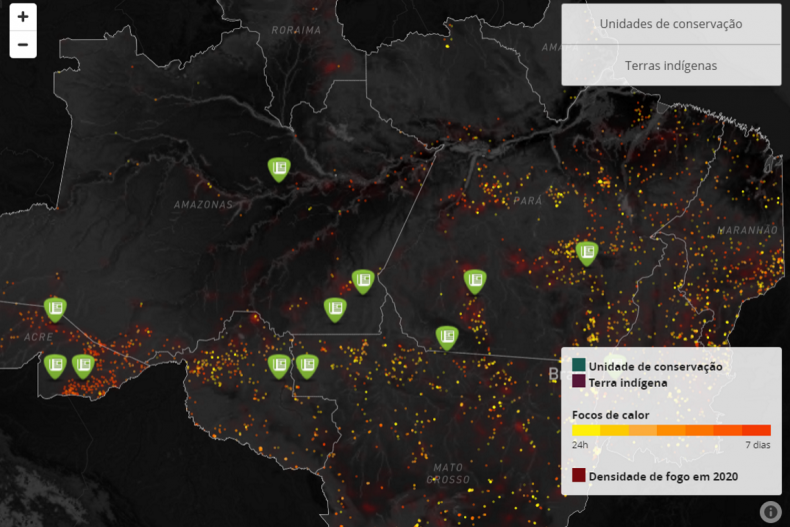Toggle the Terras indígenas layer
790x527 pixels.
[671, 65]
